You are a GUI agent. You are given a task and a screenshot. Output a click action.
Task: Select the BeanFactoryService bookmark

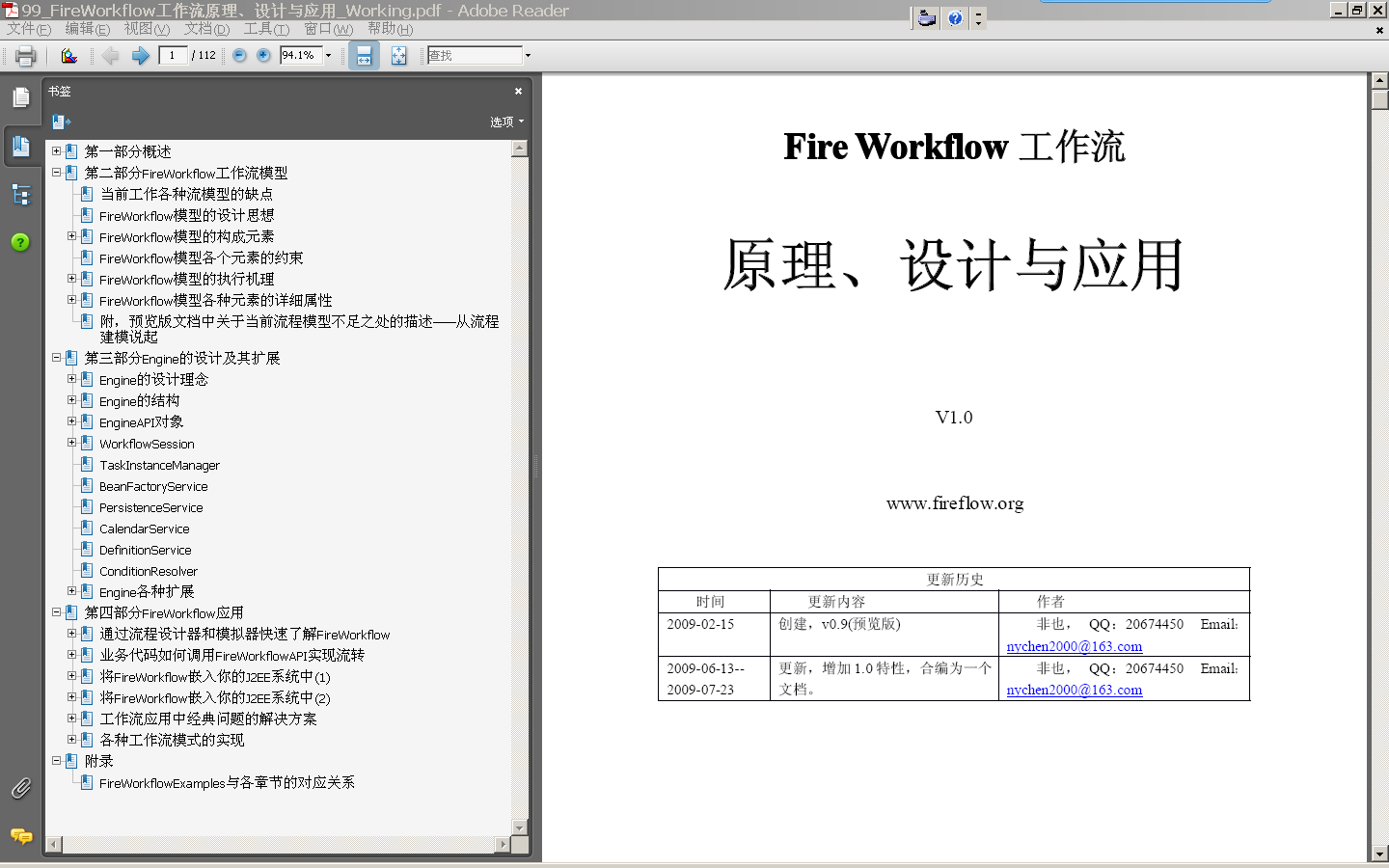click(153, 486)
